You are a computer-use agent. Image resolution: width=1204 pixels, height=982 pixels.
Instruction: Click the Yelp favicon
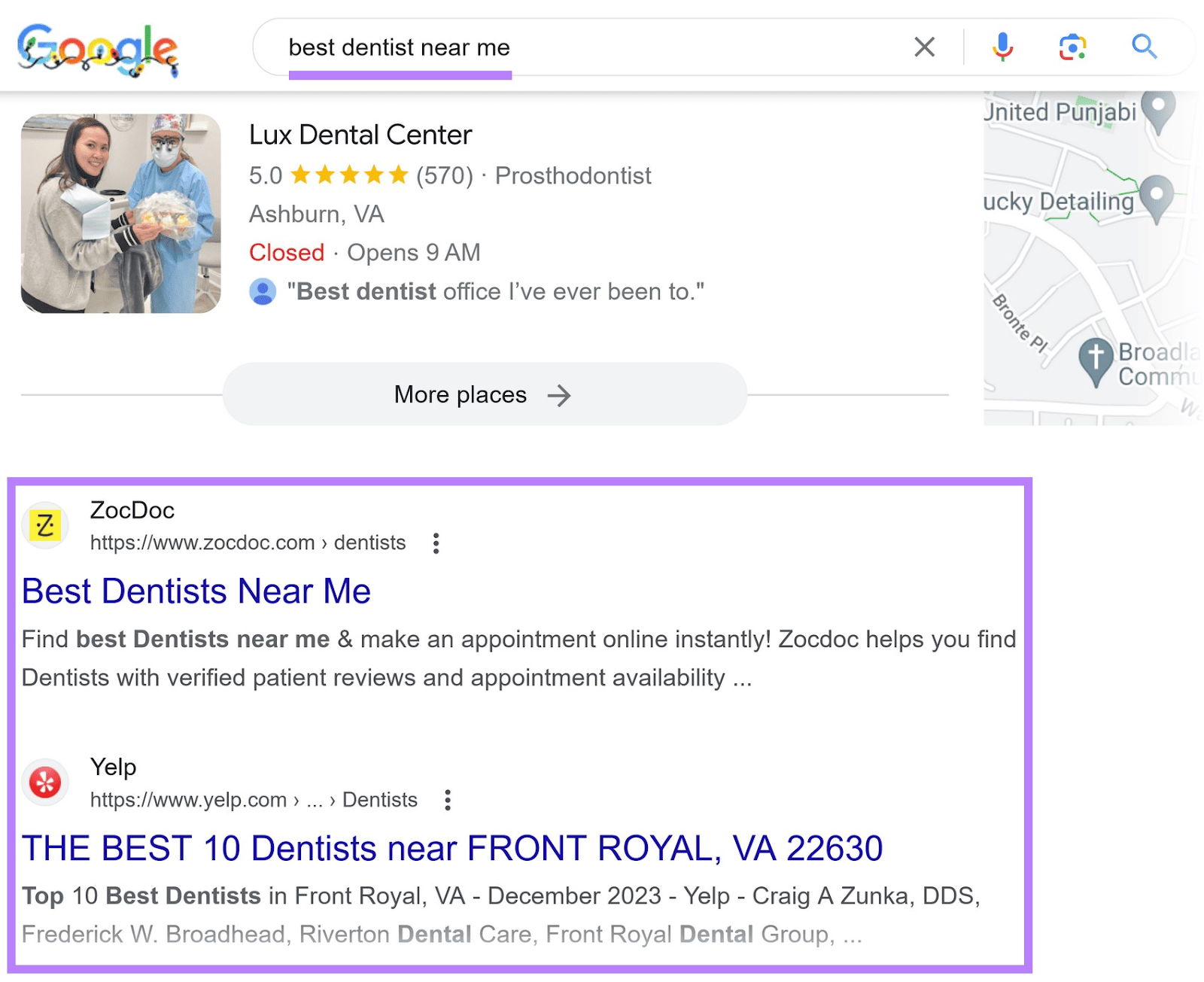45,783
